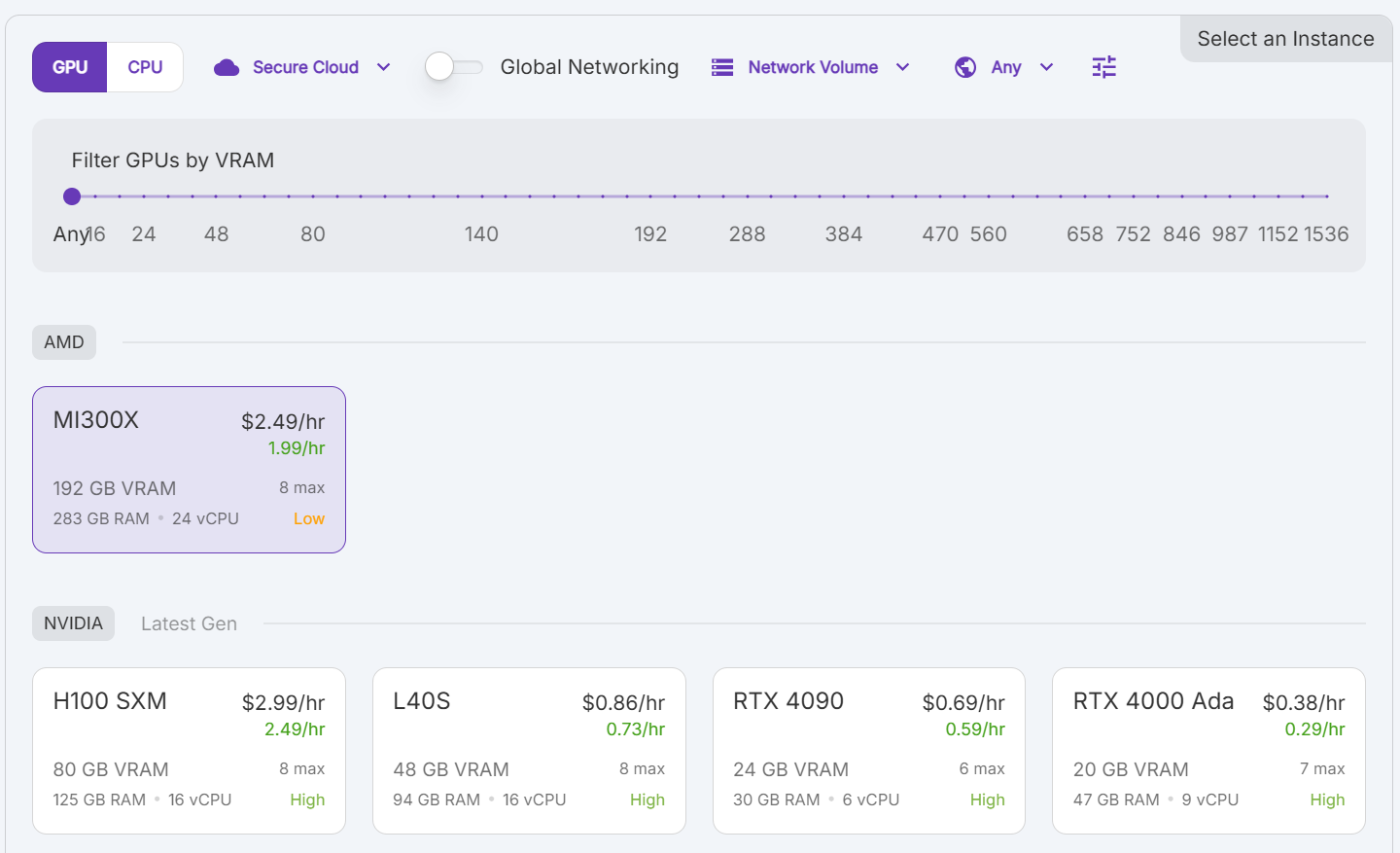
Task: Expand the Secure Cloud dropdown chevron
Action: (x=384, y=67)
